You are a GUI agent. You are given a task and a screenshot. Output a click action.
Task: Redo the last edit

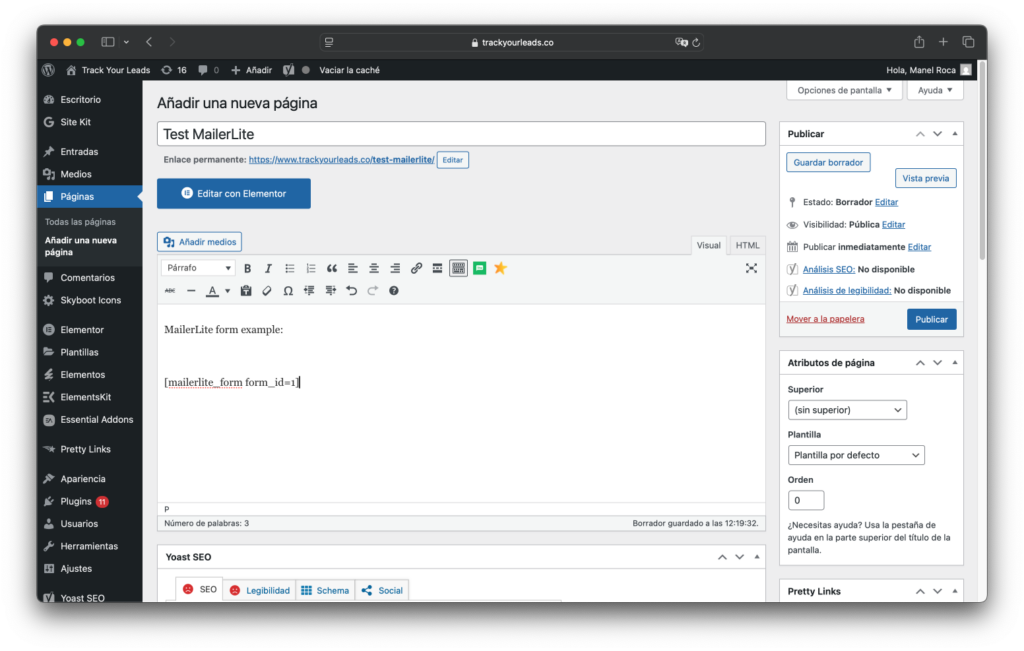pyautogui.click(x=372, y=291)
